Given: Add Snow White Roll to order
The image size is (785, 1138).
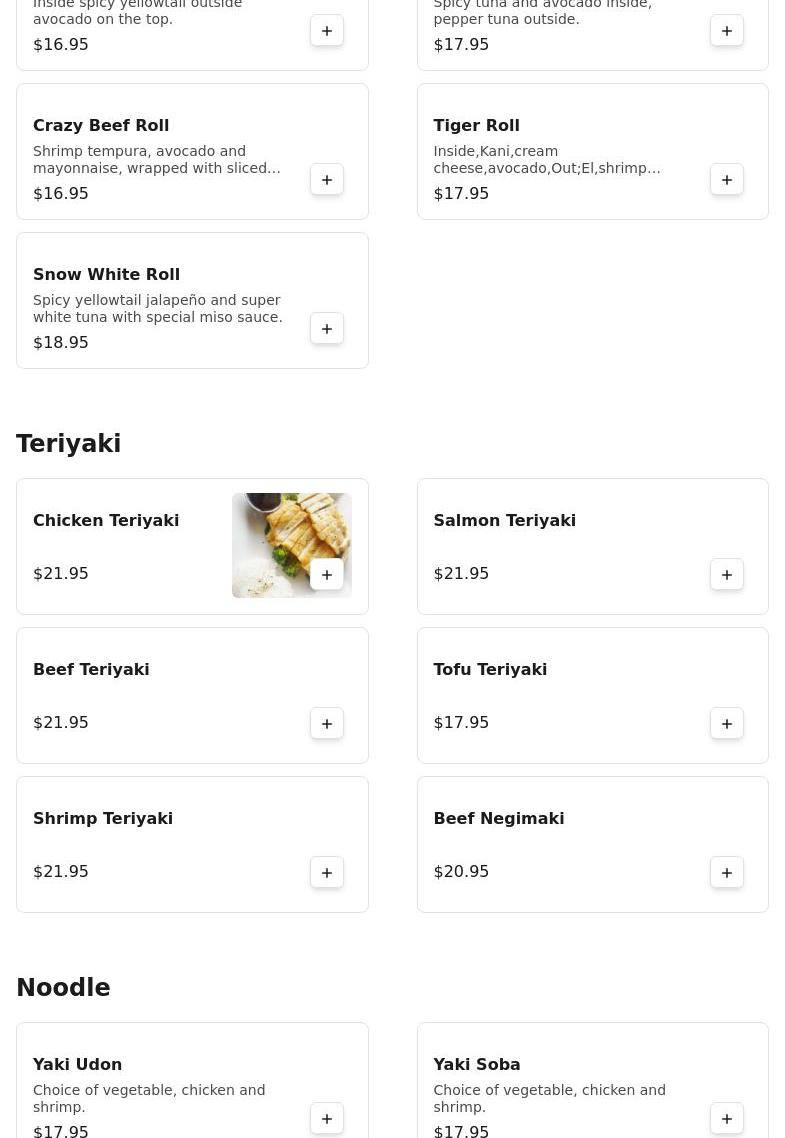Looking at the screenshot, I should point(327,329).
